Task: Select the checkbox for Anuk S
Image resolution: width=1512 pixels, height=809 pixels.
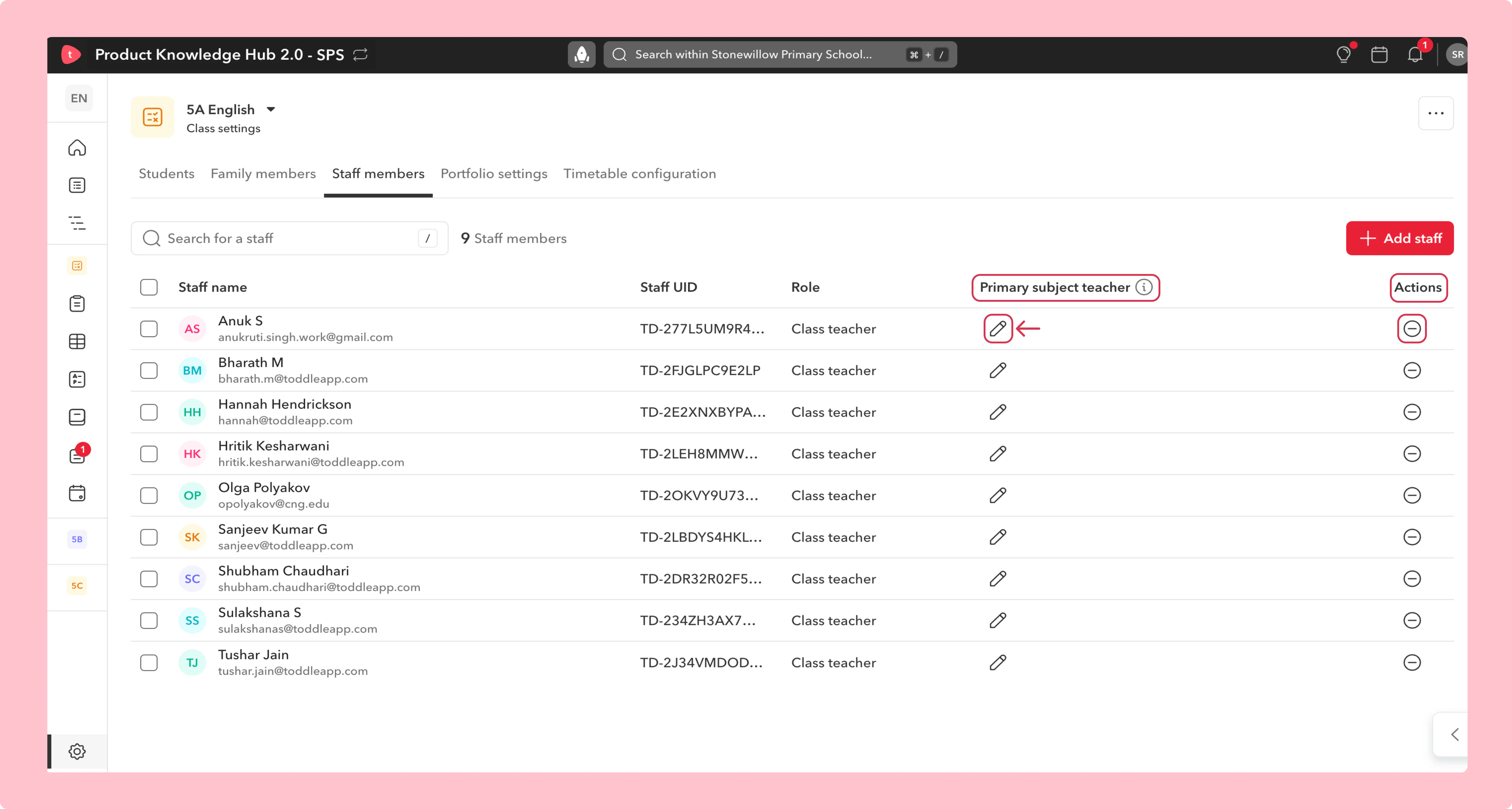Action: click(x=149, y=329)
